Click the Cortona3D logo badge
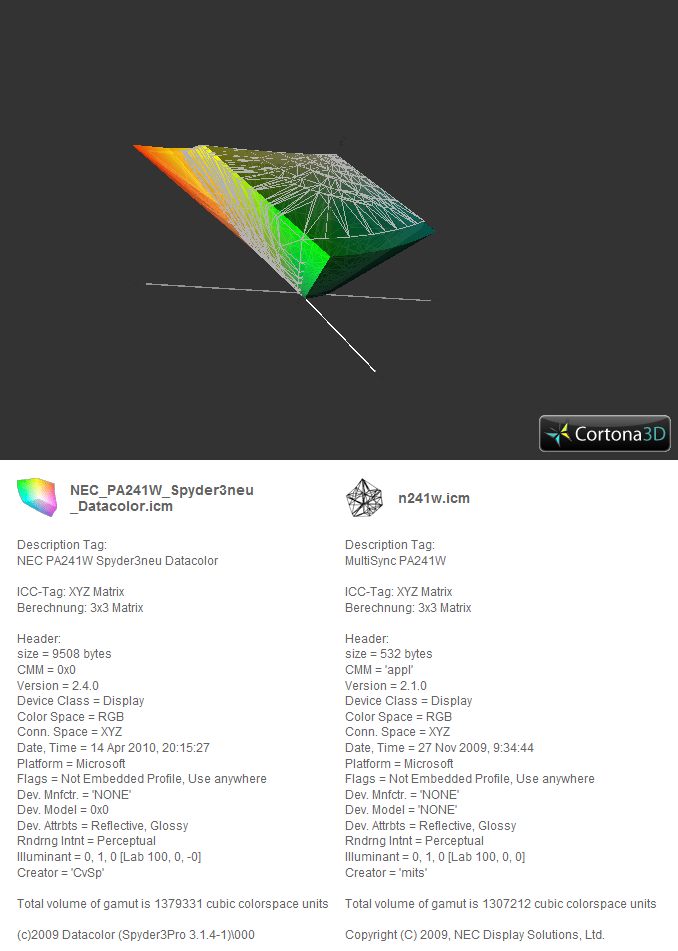Image resolution: width=678 pixels, height=951 pixels. tap(605, 434)
